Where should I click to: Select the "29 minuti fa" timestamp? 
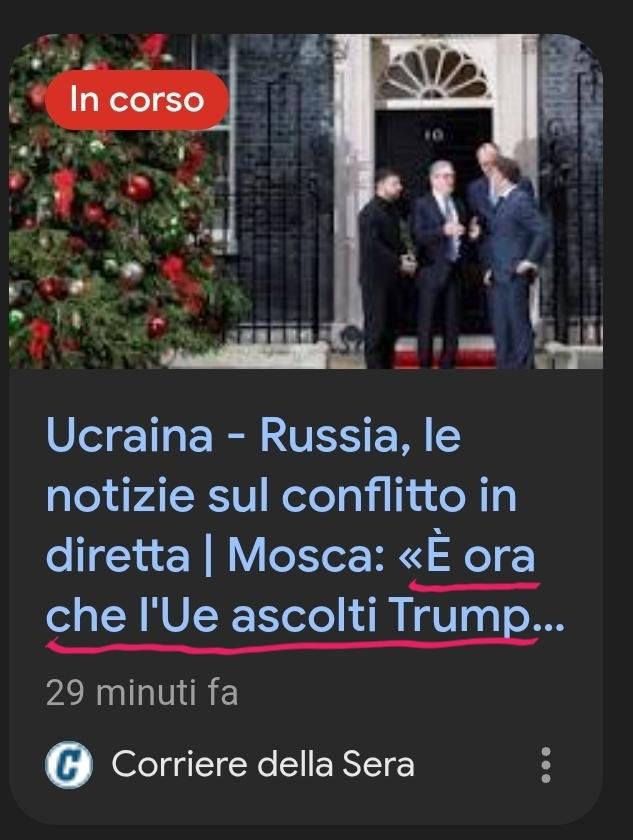(142, 693)
